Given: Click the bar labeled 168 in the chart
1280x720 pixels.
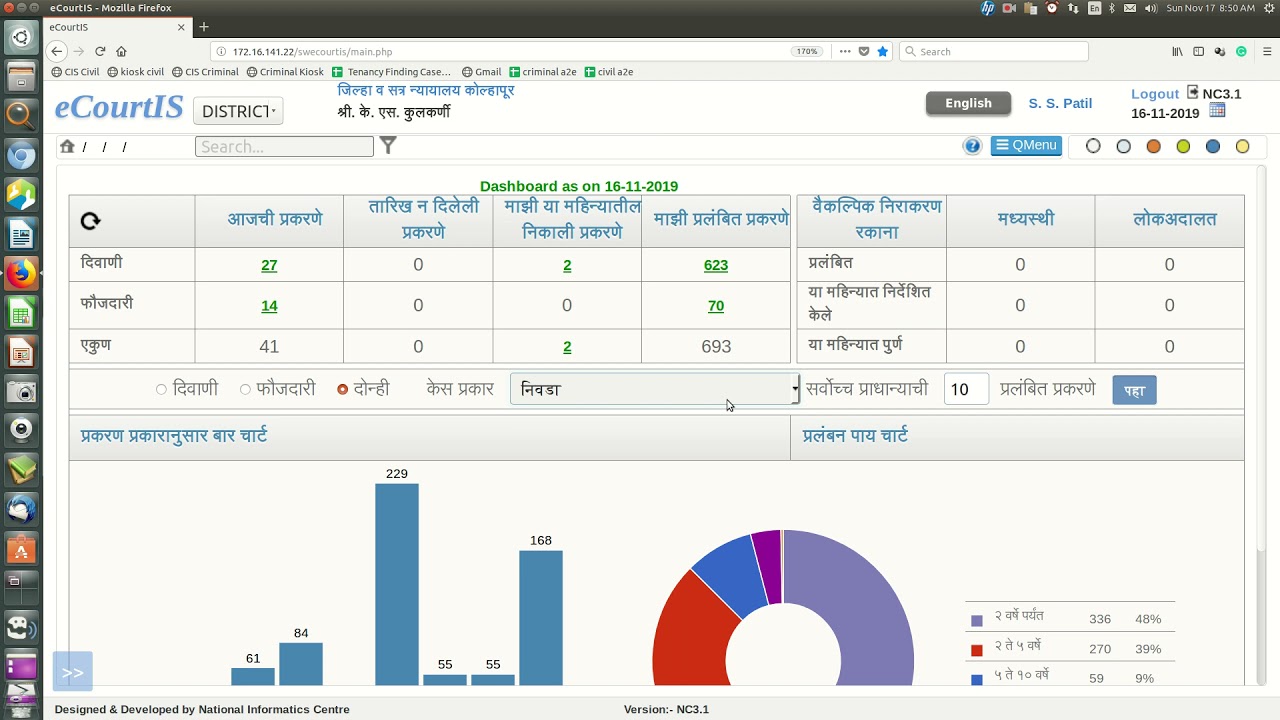Looking at the screenshot, I should point(541,618).
